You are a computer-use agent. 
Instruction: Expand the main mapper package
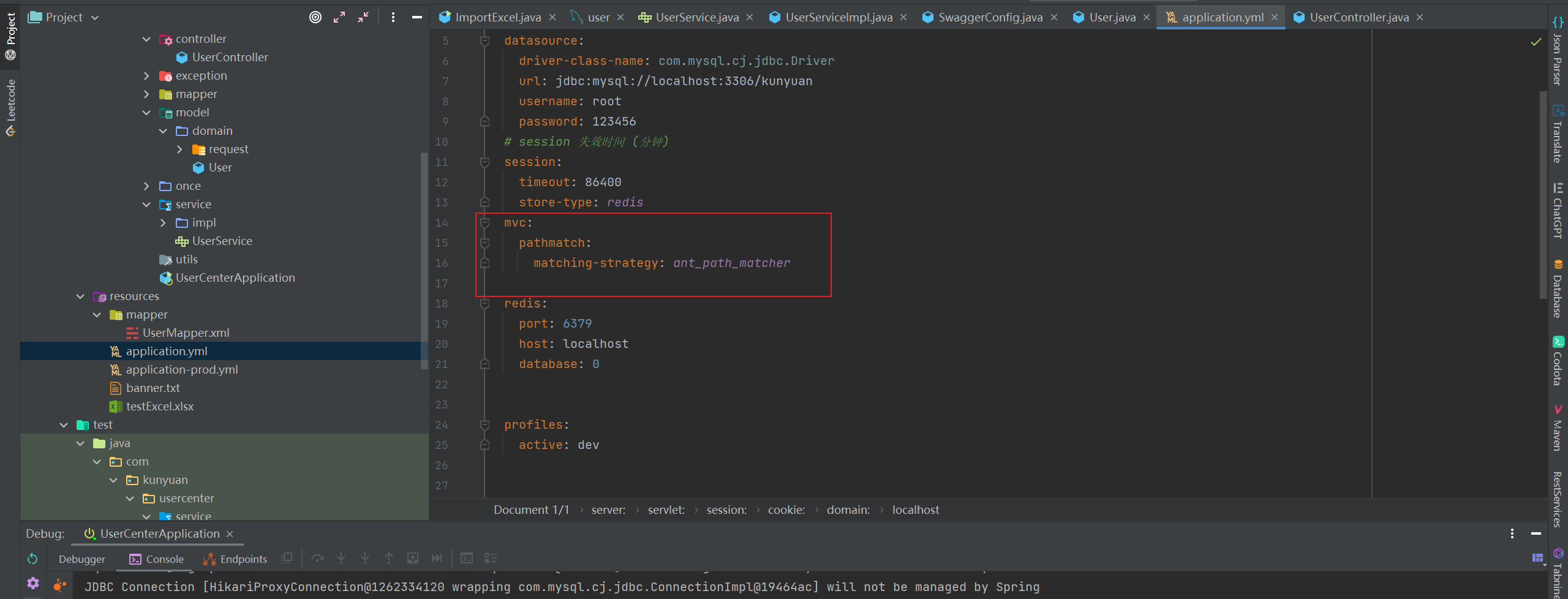(146, 94)
